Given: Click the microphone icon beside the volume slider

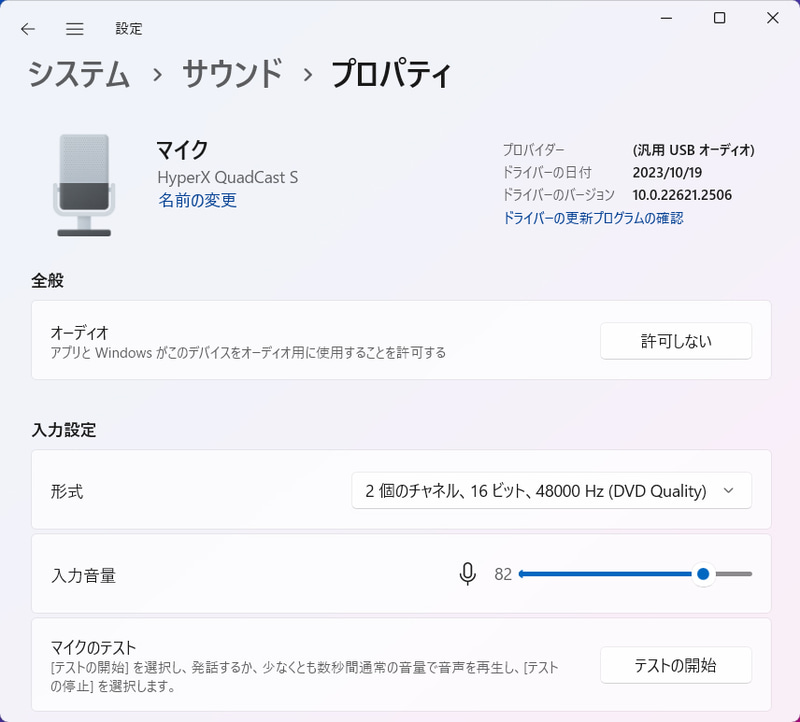Looking at the screenshot, I should [x=468, y=574].
